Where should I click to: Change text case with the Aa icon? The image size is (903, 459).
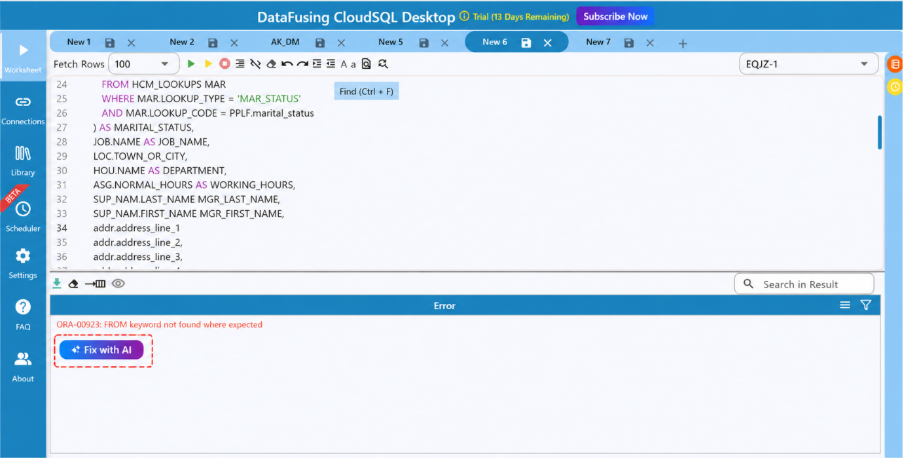coord(348,64)
